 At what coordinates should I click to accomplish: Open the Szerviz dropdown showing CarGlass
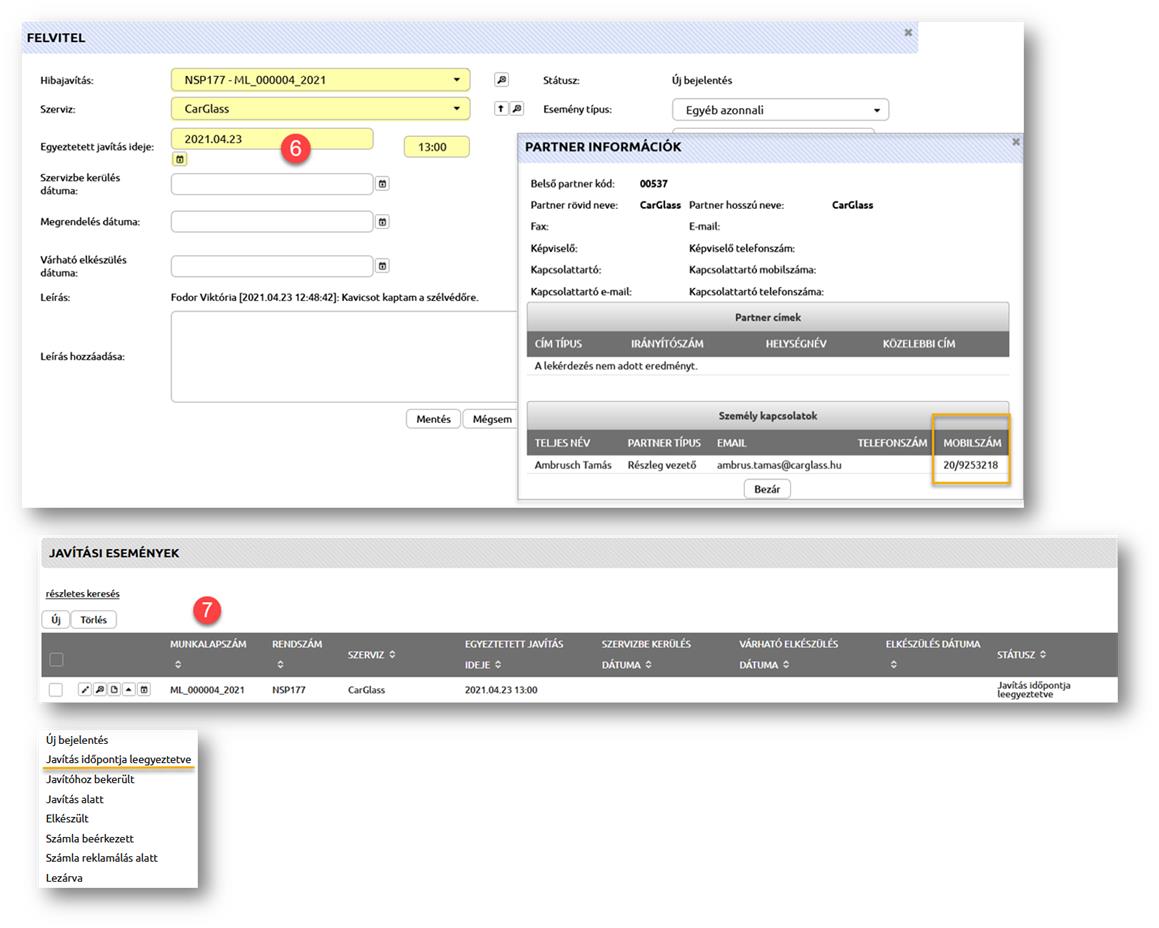[x=320, y=109]
